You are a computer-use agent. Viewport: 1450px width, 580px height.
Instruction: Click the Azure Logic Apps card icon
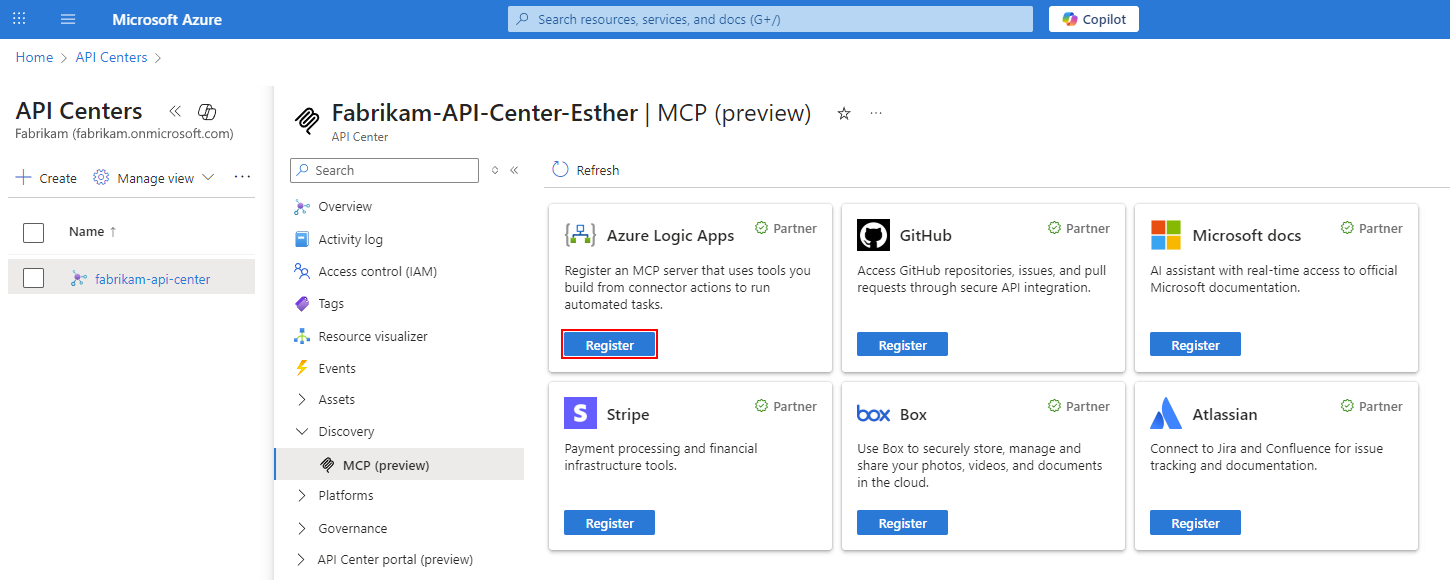580,235
